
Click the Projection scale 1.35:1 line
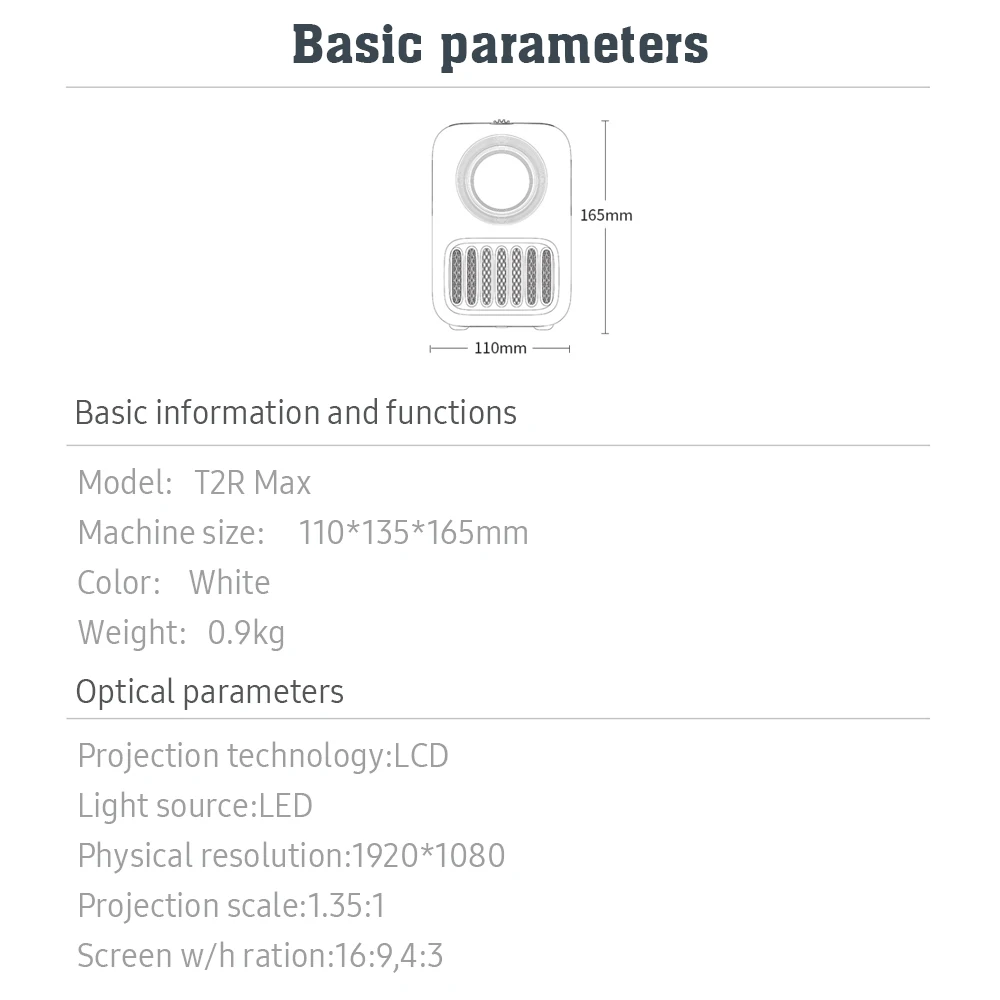232,906
